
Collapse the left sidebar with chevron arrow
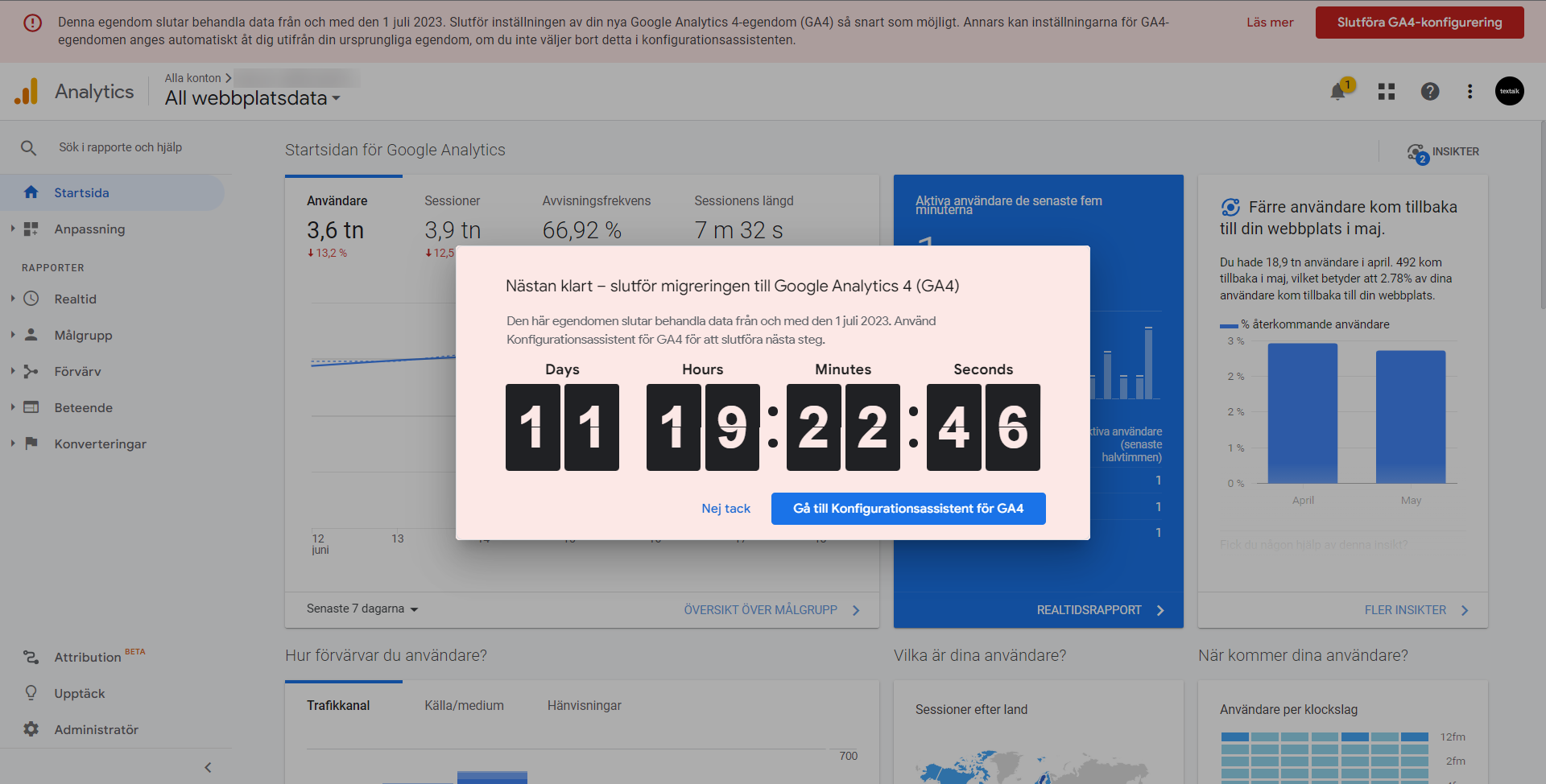(208, 767)
